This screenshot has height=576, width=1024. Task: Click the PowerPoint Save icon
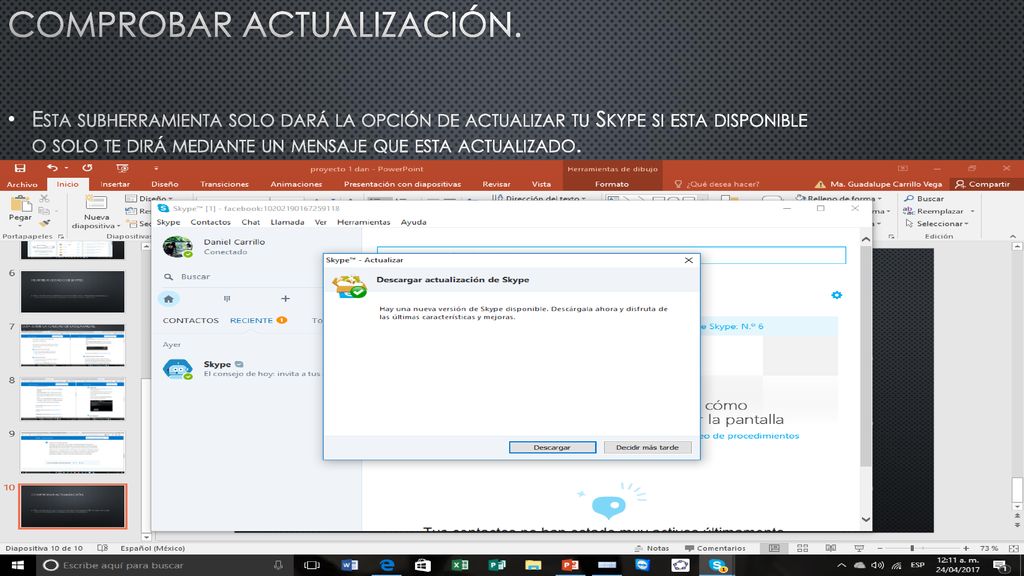pos(20,168)
